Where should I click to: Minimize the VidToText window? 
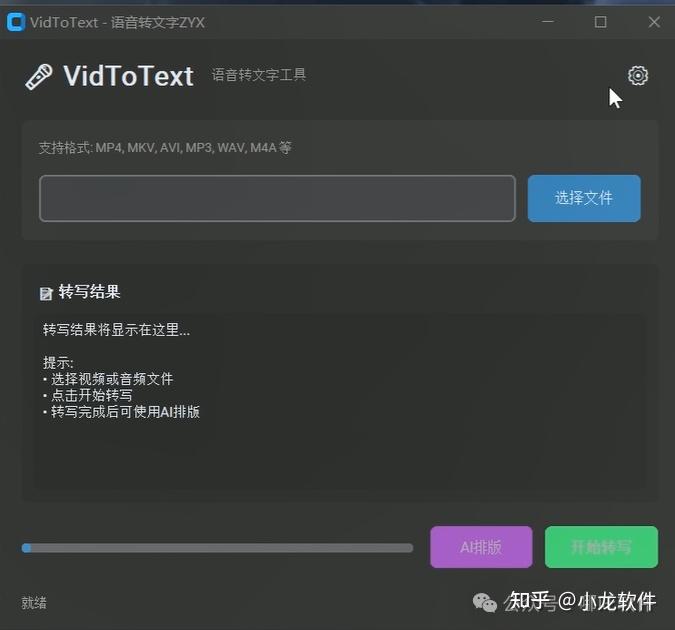click(548, 22)
